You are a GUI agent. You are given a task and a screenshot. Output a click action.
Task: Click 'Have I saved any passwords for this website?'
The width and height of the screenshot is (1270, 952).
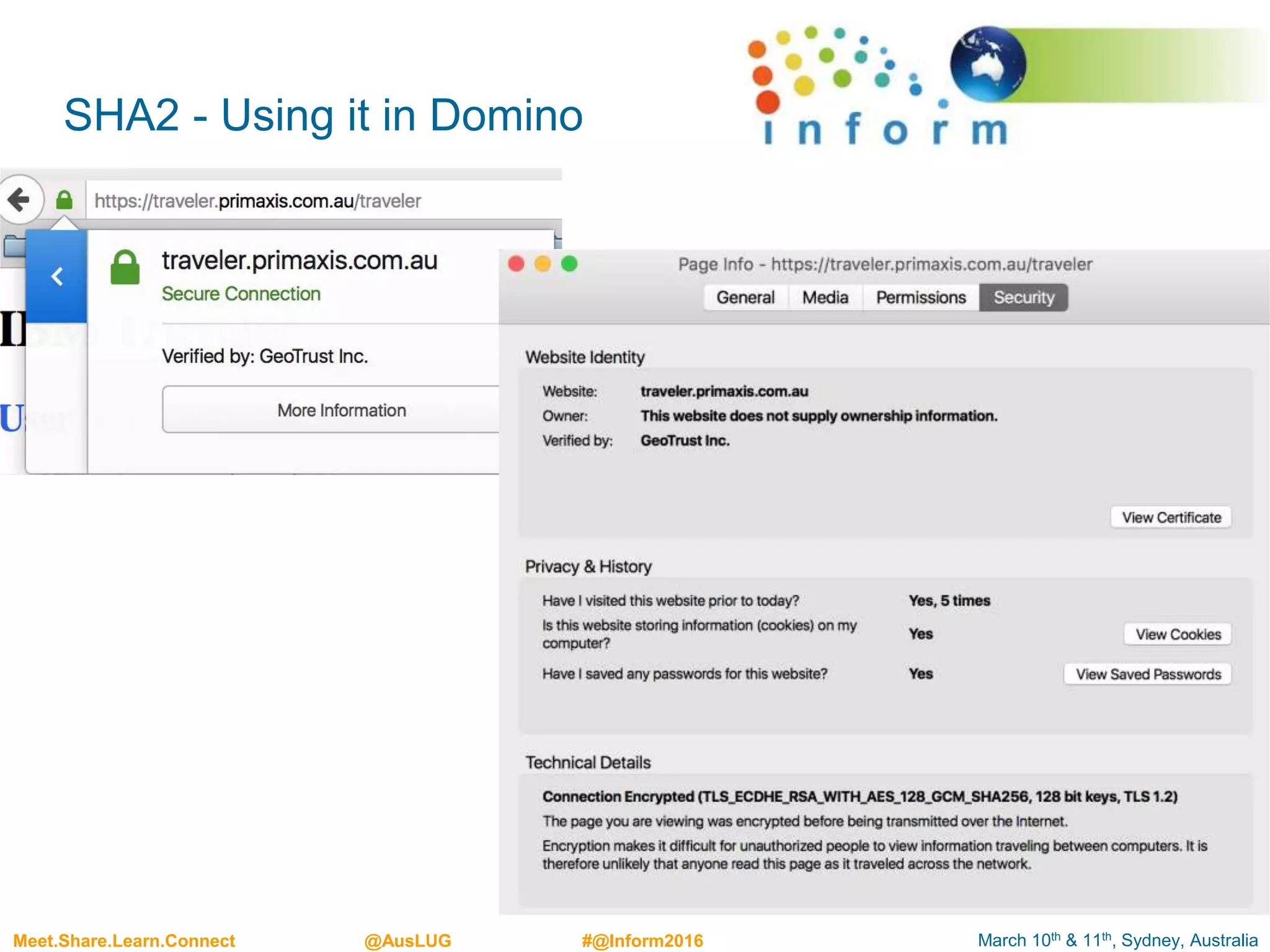685,674
